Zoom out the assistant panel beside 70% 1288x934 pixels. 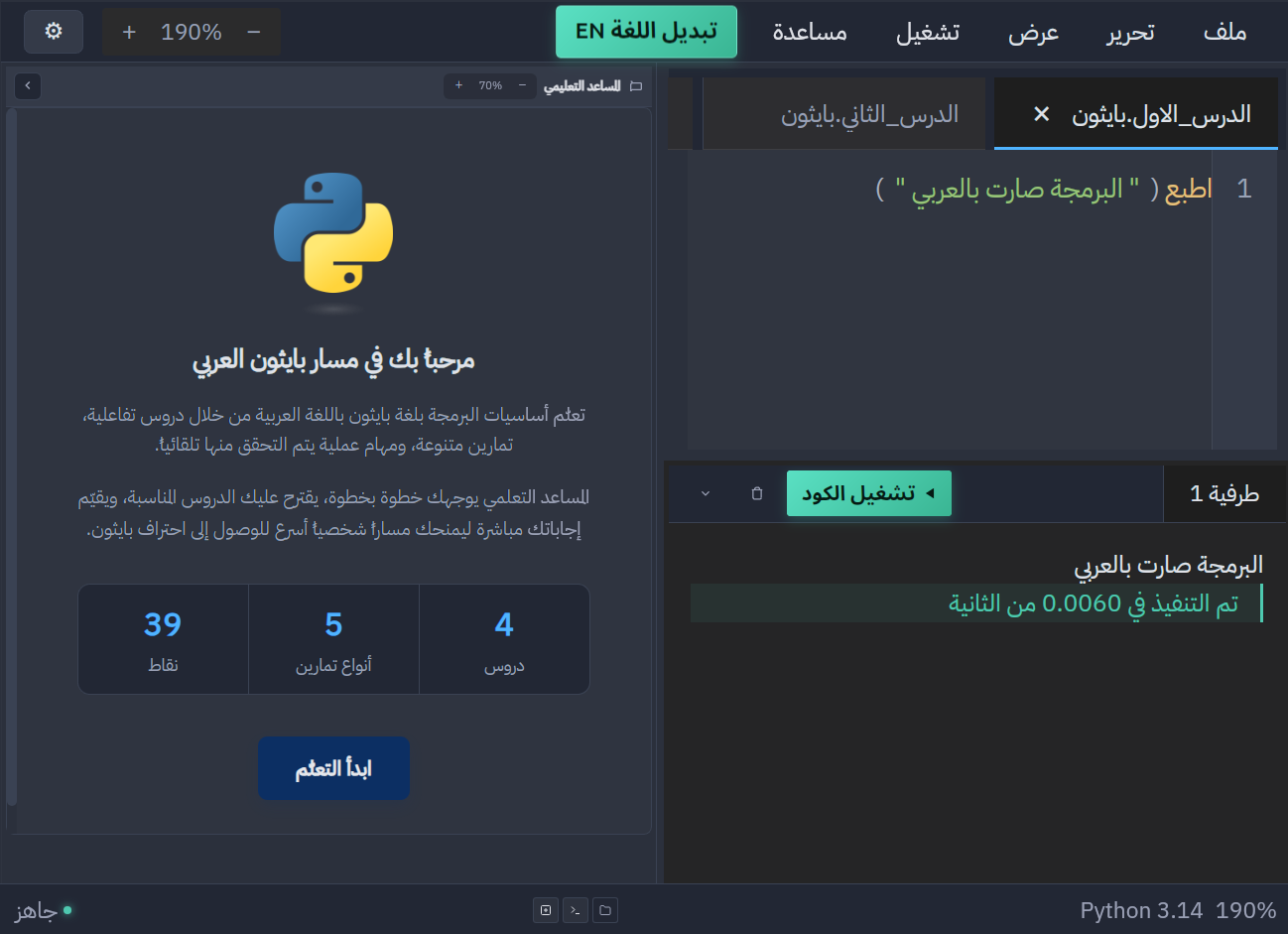coord(522,86)
